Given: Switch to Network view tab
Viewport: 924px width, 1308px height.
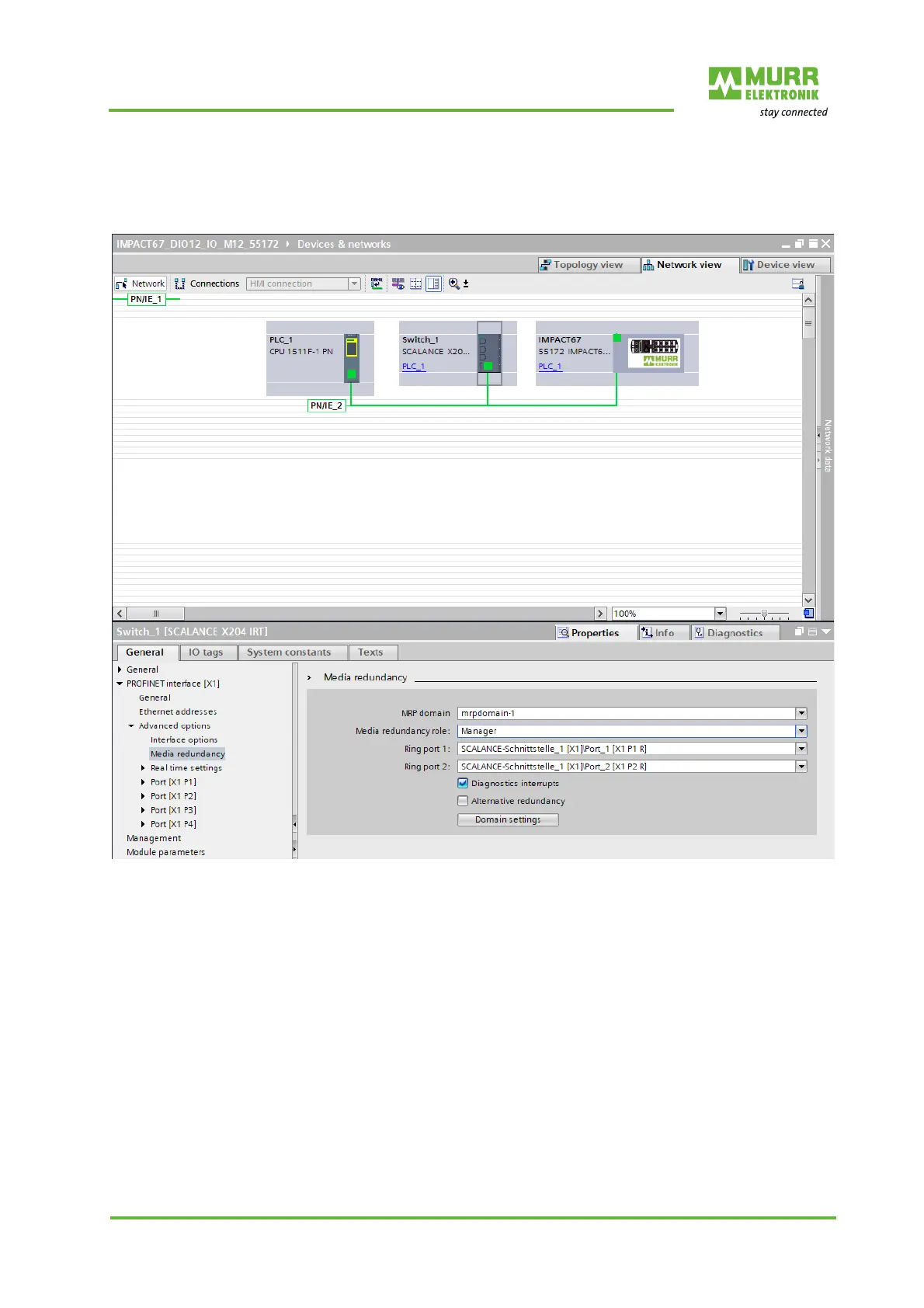Looking at the screenshot, I should [x=690, y=265].
